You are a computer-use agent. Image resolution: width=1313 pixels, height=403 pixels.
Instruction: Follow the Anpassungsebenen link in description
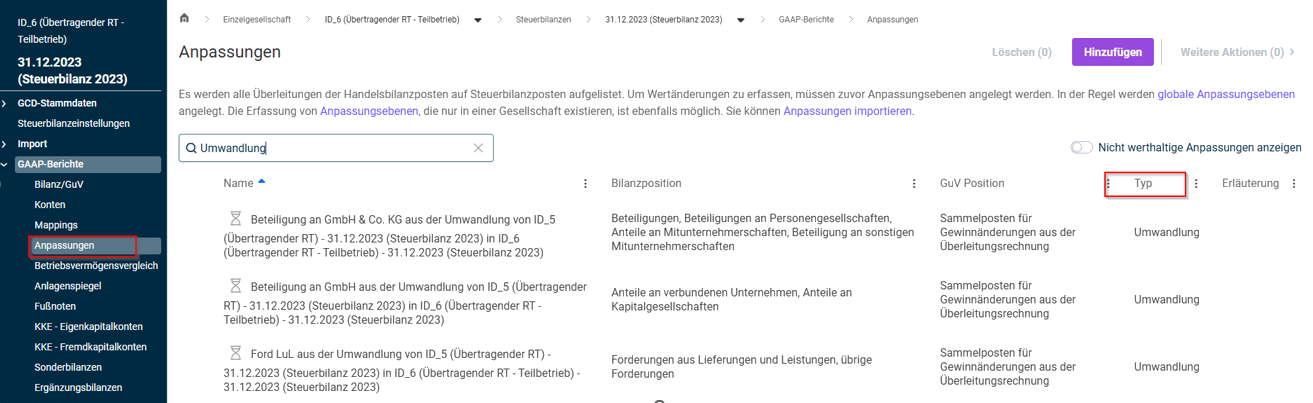[369, 111]
